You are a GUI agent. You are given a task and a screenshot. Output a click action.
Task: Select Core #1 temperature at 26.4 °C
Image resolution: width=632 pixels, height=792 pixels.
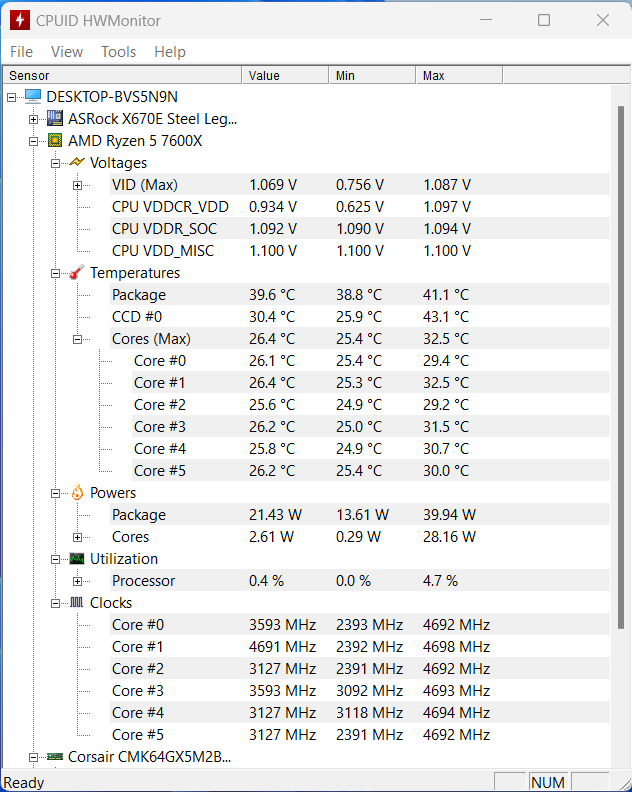click(x=371, y=382)
